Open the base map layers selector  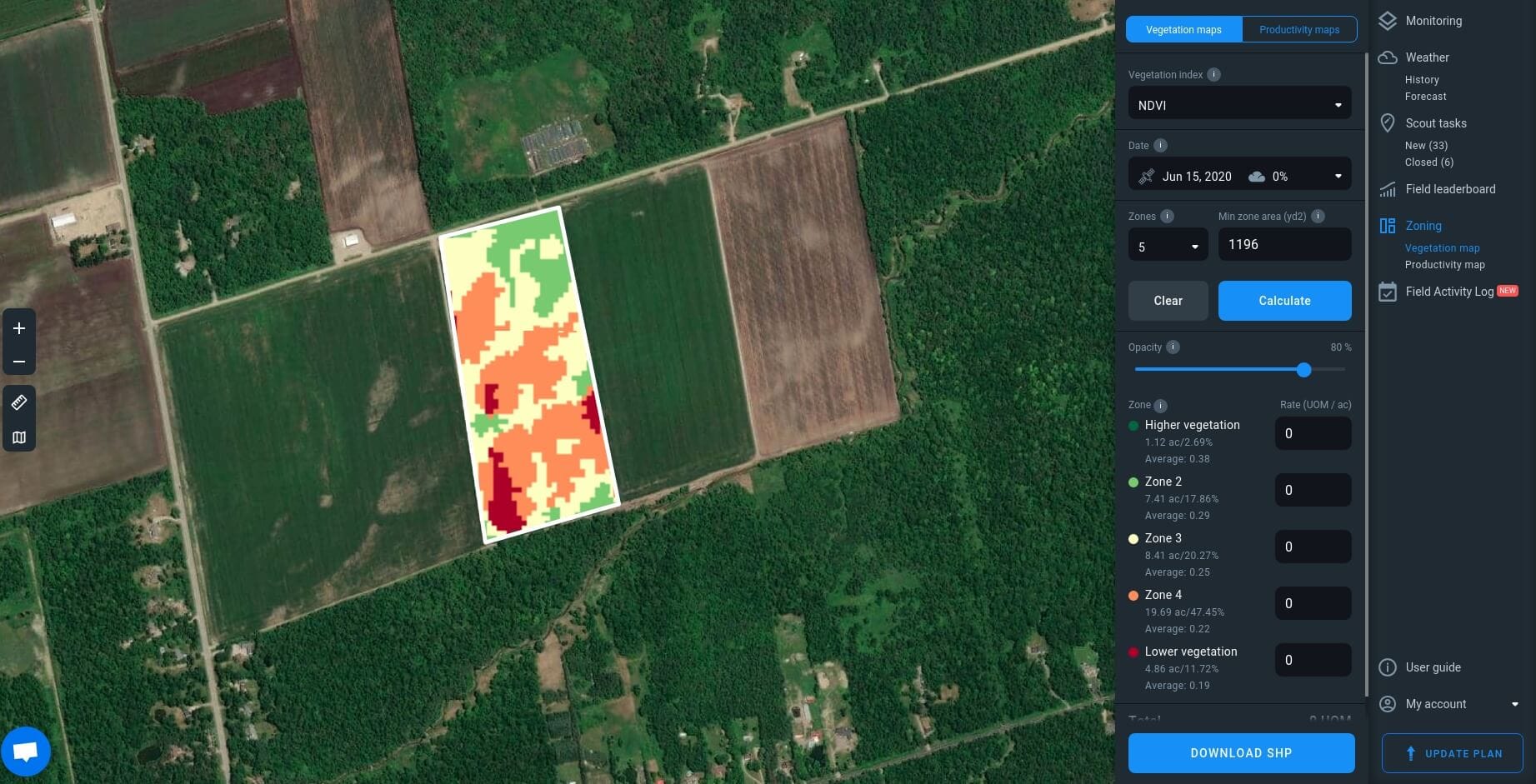(x=18, y=437)
